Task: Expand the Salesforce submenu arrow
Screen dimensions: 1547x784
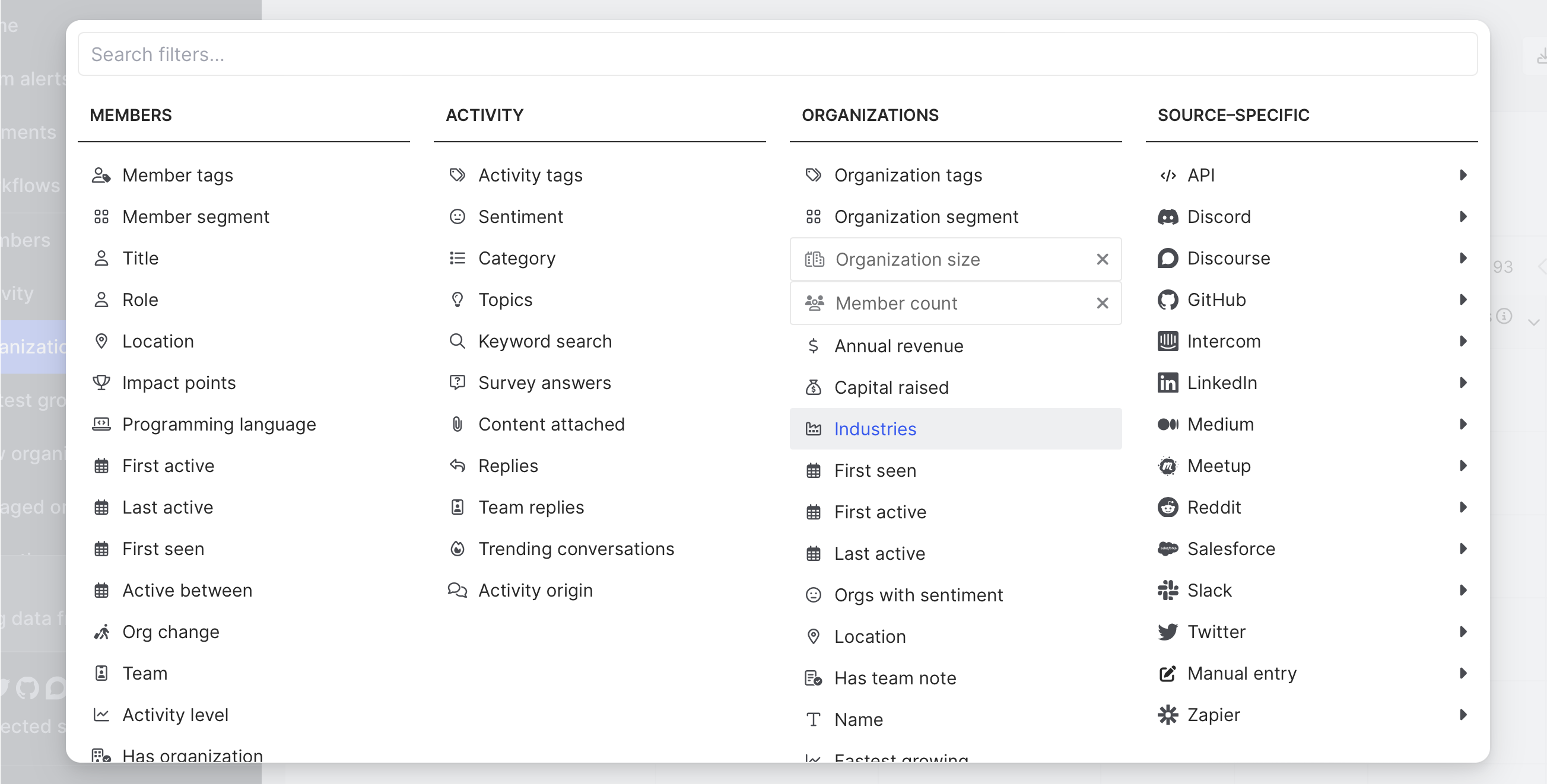Action: click(1463, 549)
